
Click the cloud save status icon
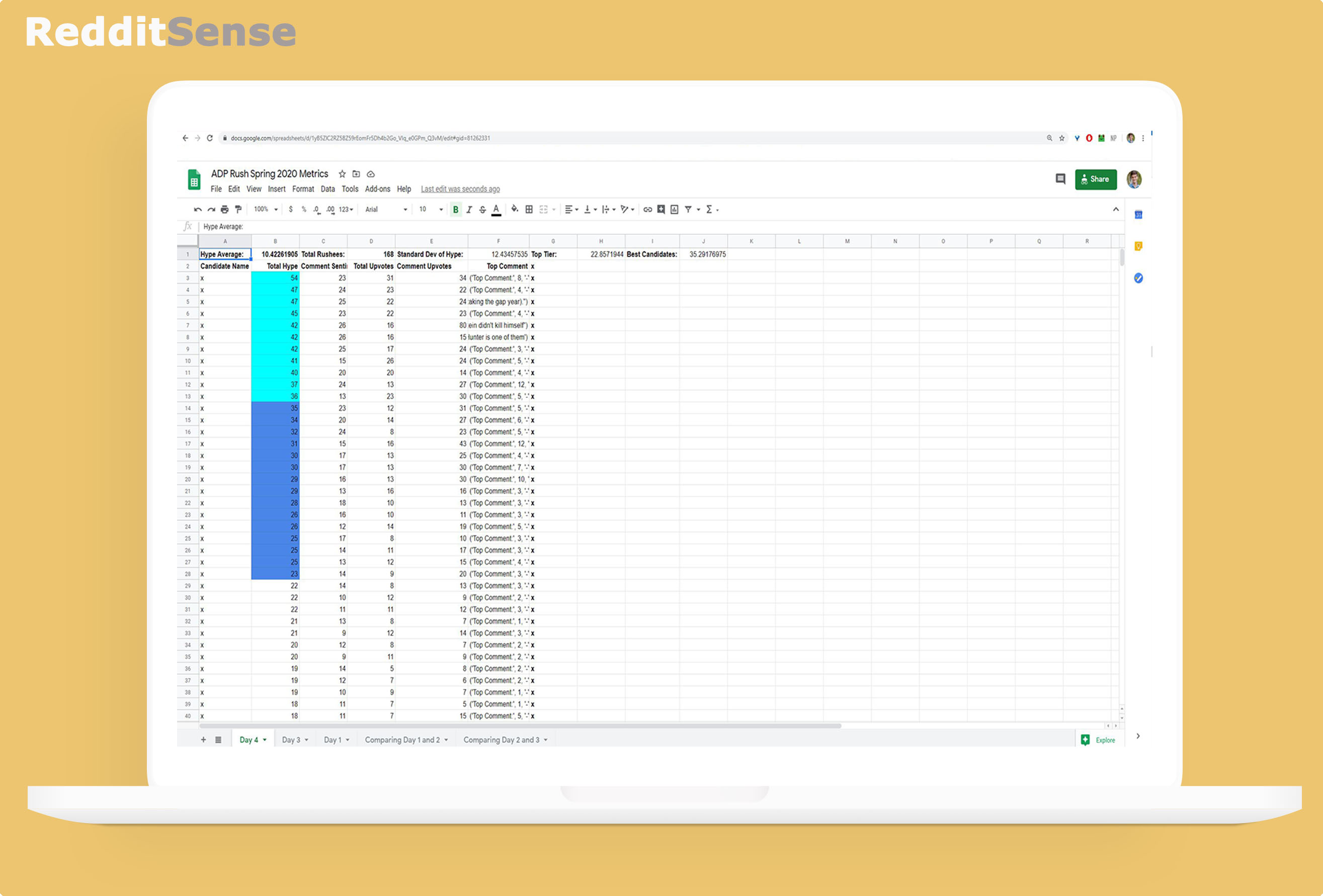(371, 174)
